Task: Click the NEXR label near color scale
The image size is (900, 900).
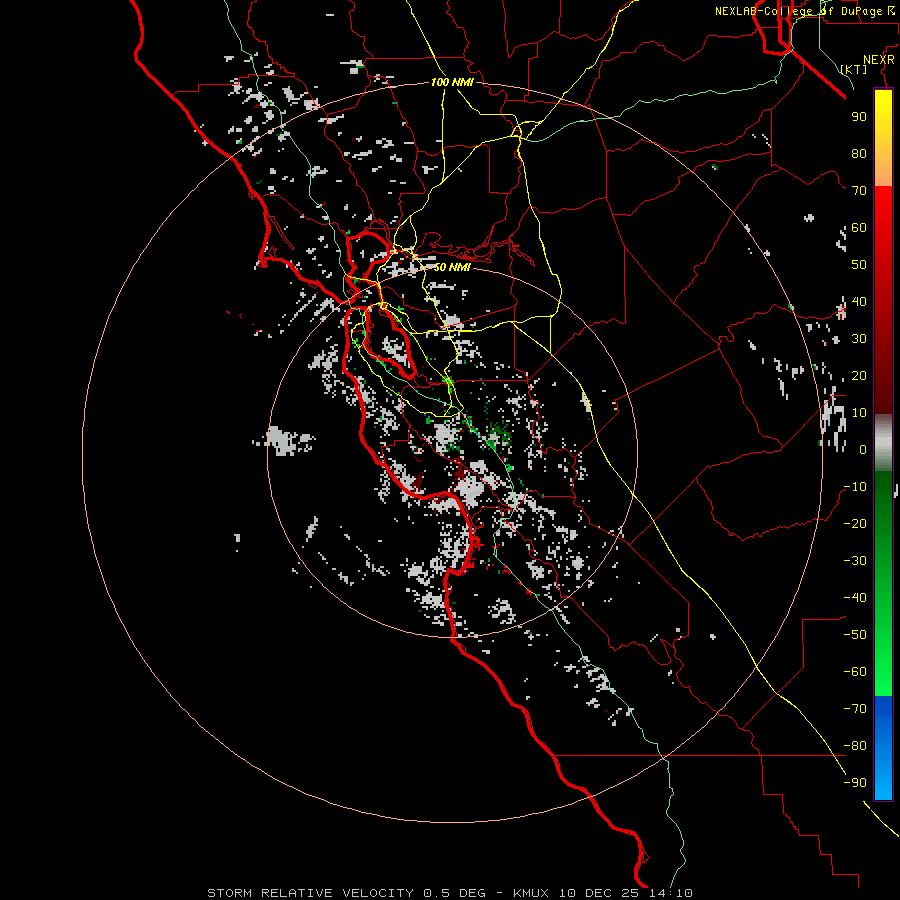Action: (x=878, y=60)
